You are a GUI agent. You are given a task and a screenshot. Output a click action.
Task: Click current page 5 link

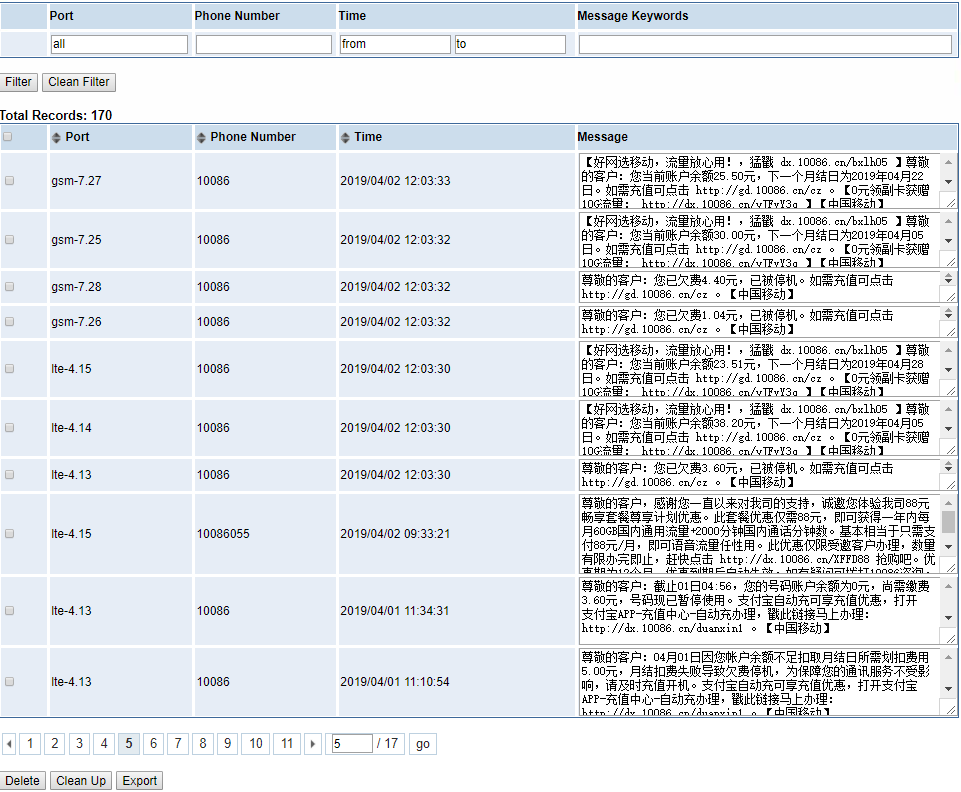pyautogui.click(x=129, y=744)
